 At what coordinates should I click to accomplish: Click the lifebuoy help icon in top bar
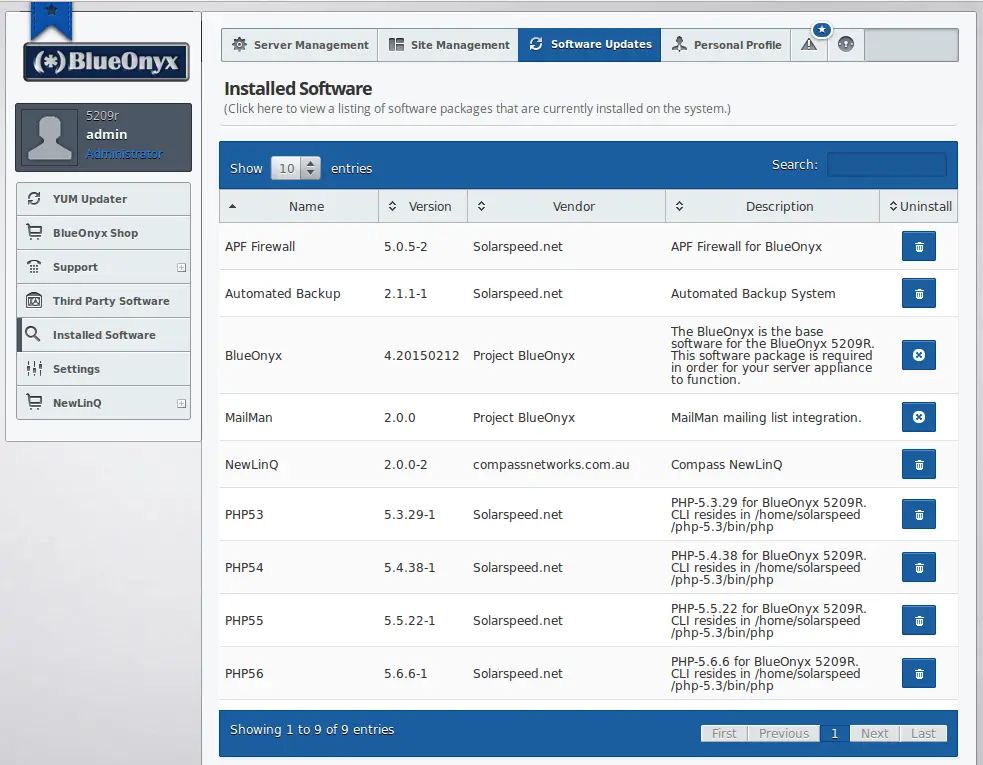846,45
